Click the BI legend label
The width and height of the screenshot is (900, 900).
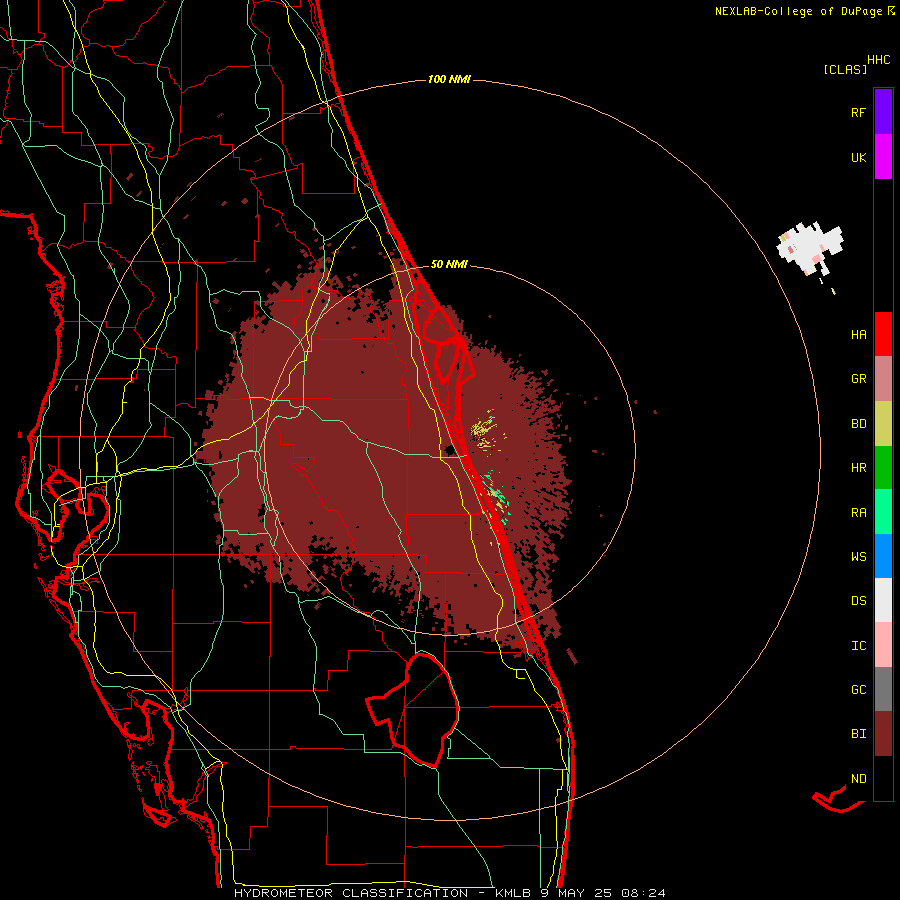(858, 734)
